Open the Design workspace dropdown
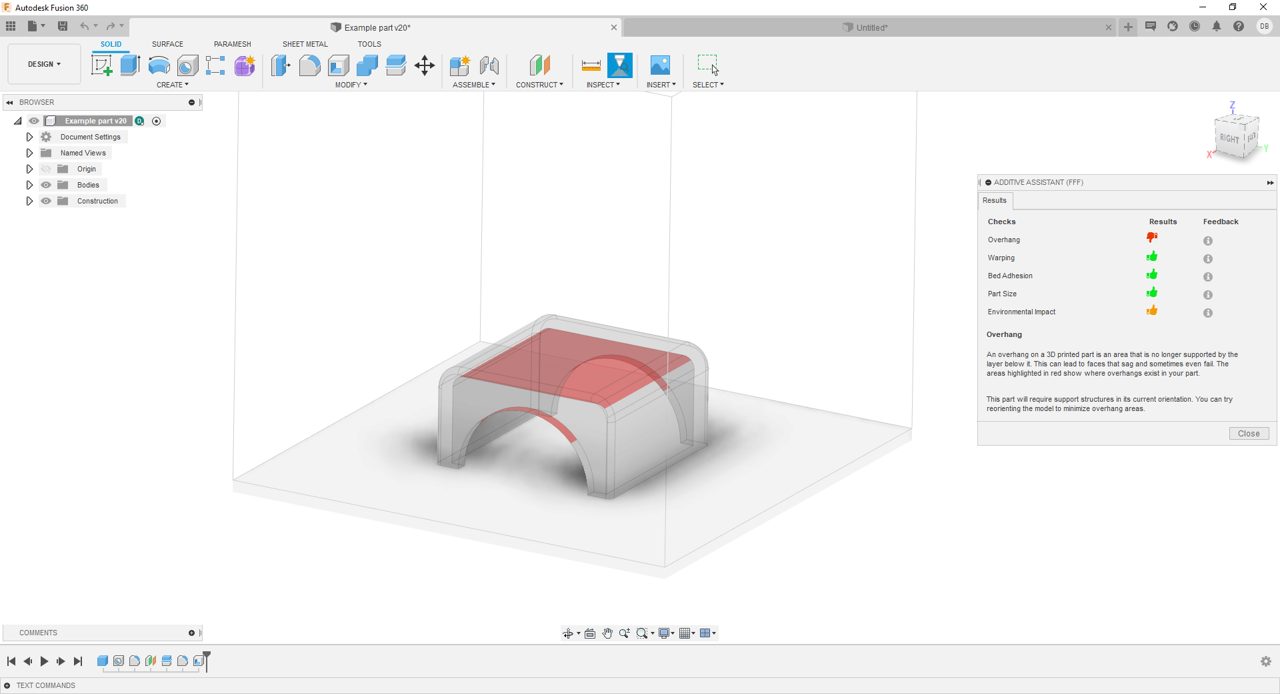 point(43,63)
